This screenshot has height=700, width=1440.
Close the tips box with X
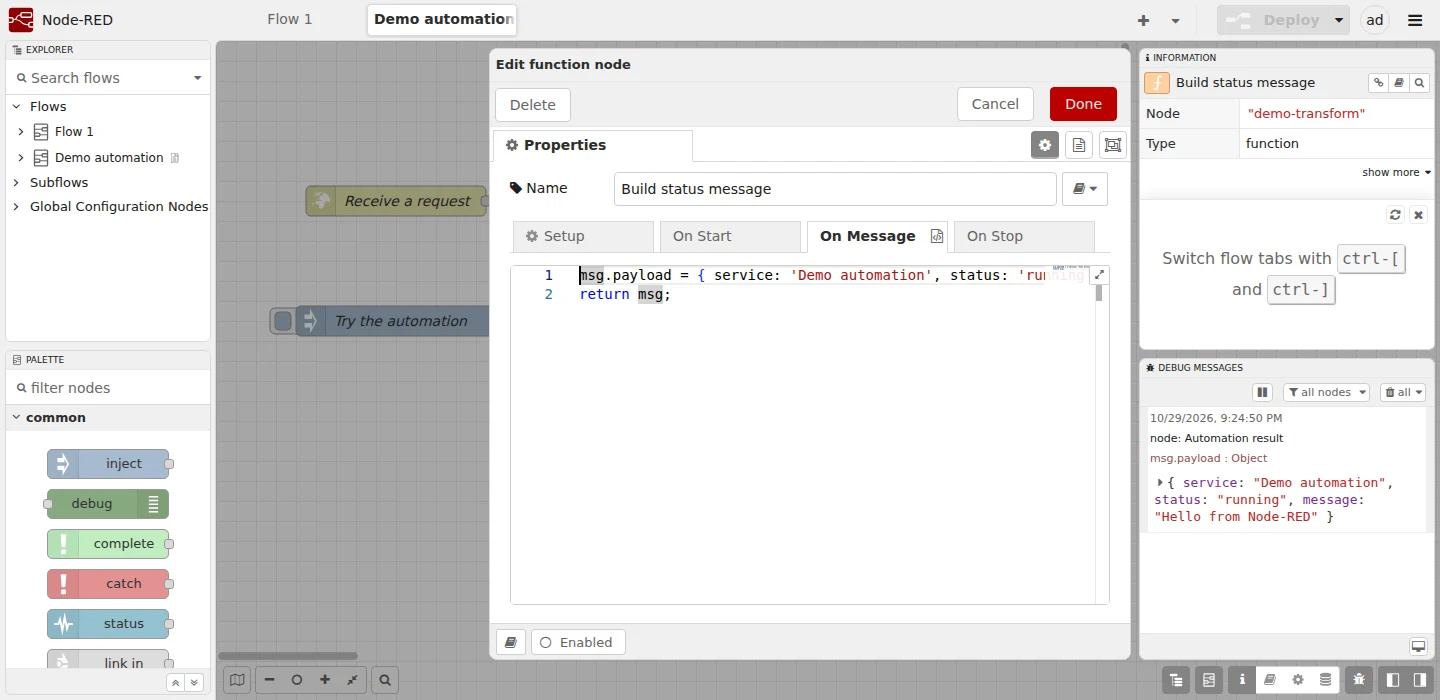click(x=1418, y=215)
